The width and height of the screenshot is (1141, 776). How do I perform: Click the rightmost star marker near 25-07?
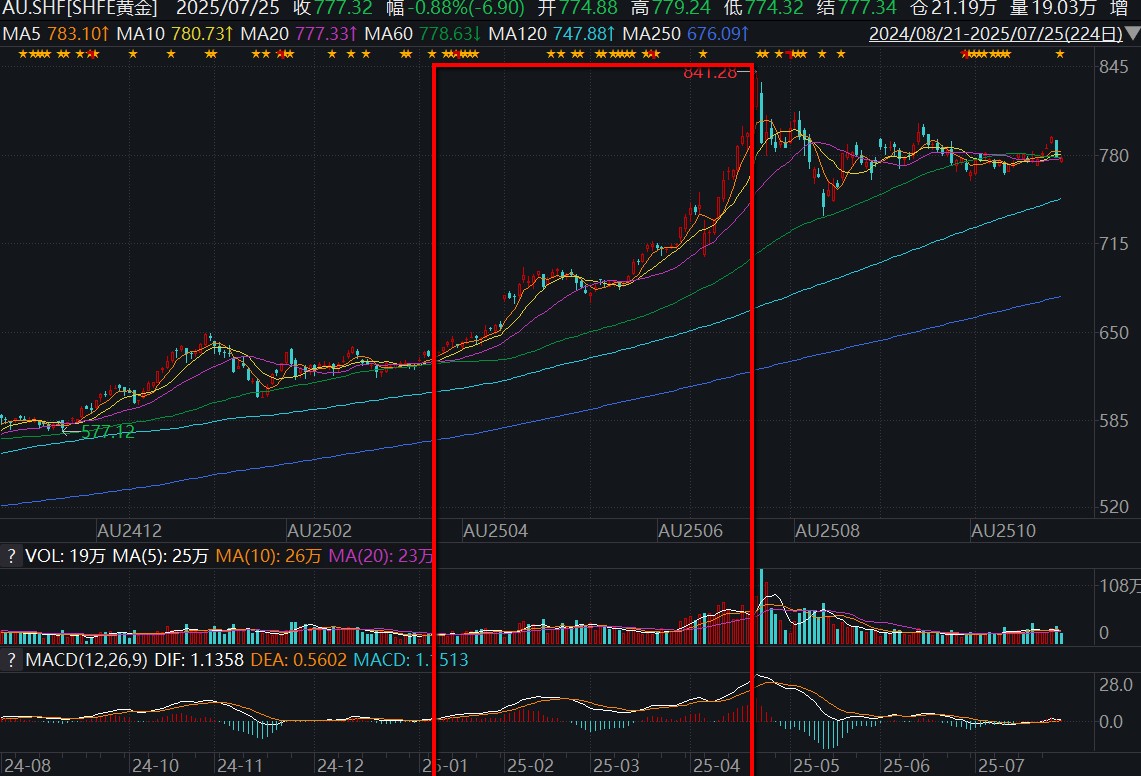[x=1060, y=55]
